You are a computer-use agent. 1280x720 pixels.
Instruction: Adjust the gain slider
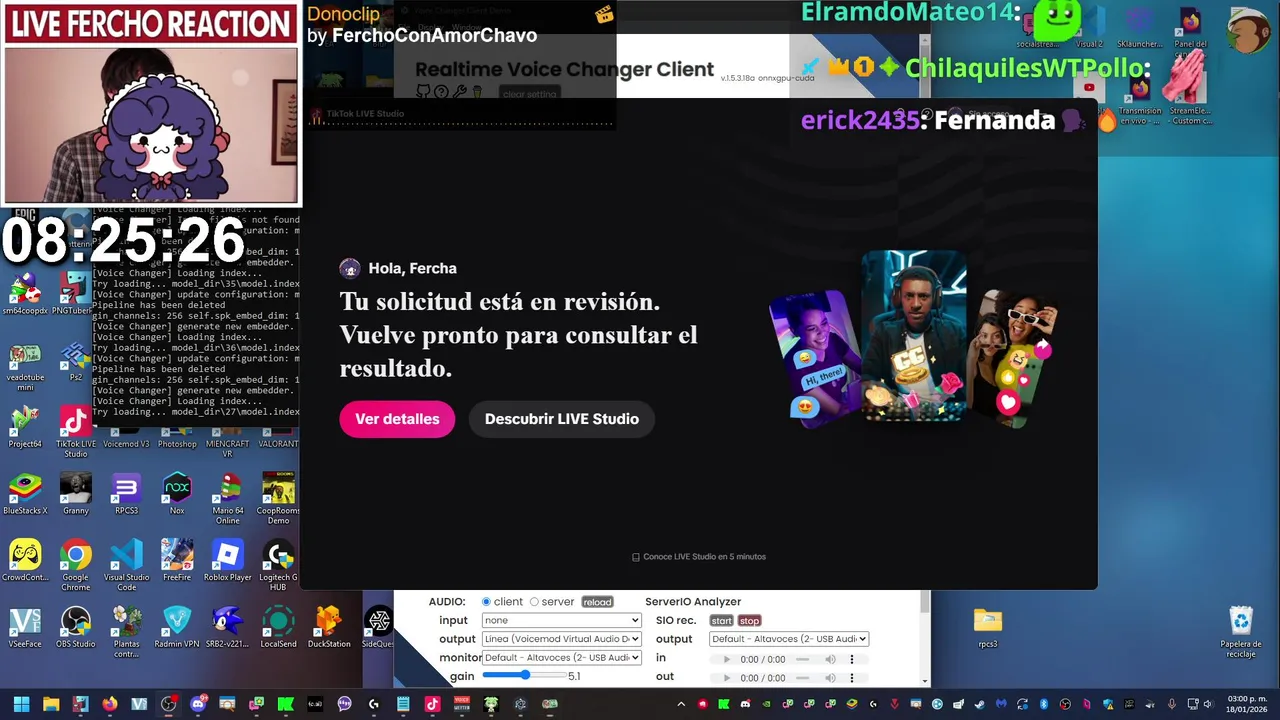[x=523, y=676]
